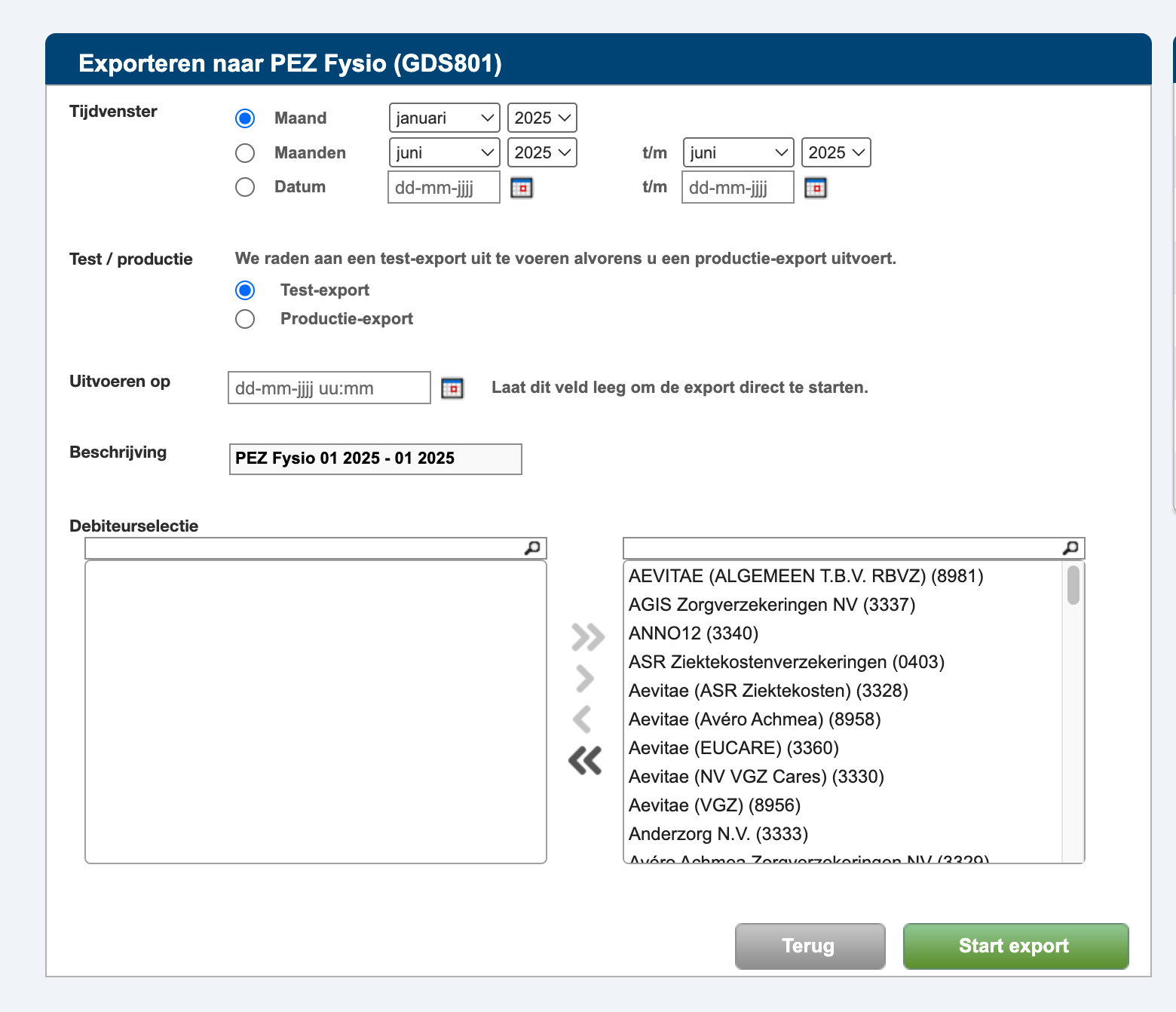Image resolution: width=1176 pixels, height=1012 pixels.
Task: Focus the Datum start date field
Action: tap(444, 187)
